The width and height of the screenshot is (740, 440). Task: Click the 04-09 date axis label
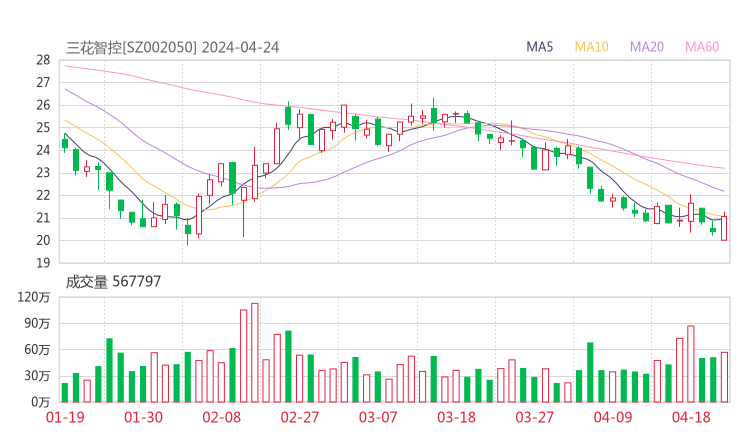pyautogui.click(x=613, y=417)
